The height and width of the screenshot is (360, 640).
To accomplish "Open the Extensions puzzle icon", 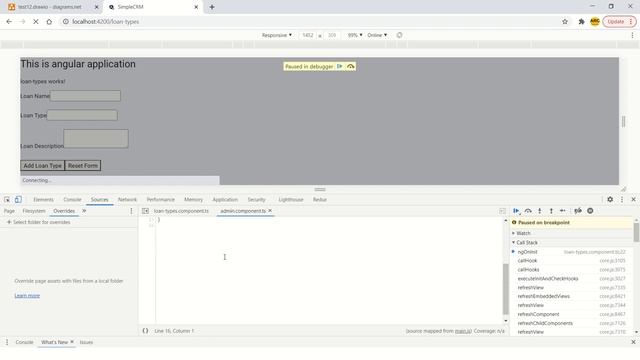I will (581, 22).
